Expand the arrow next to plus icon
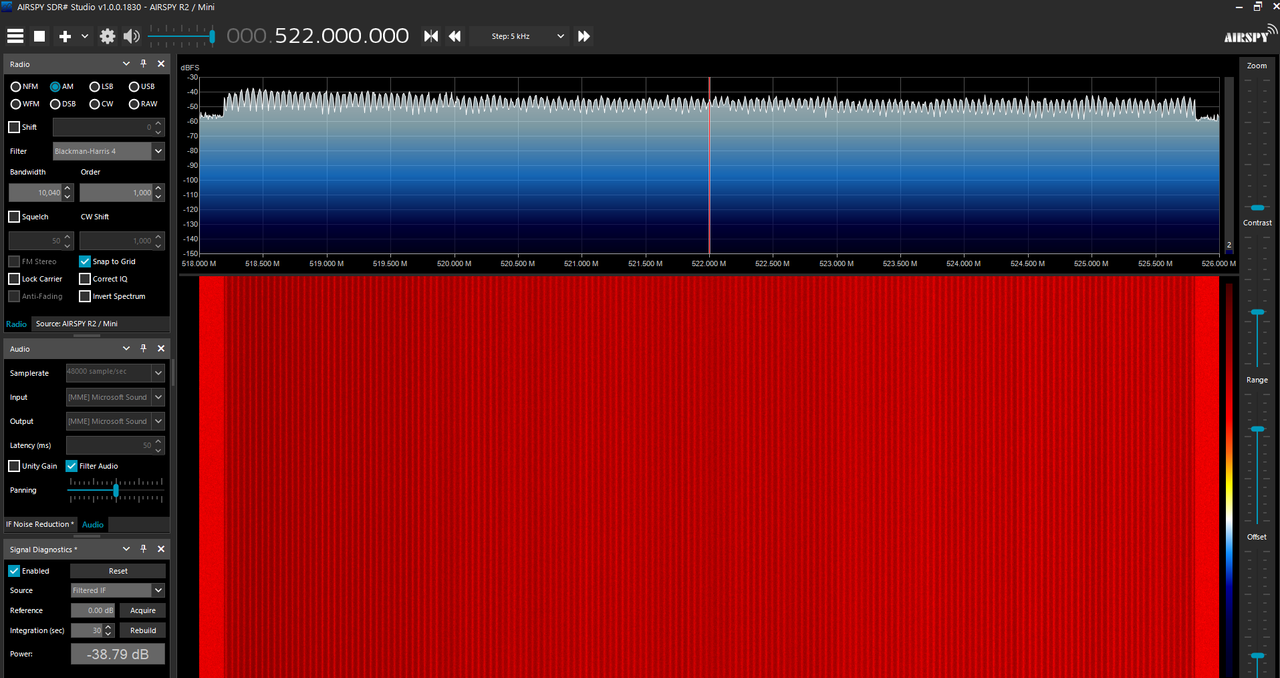 click(84, 36)
